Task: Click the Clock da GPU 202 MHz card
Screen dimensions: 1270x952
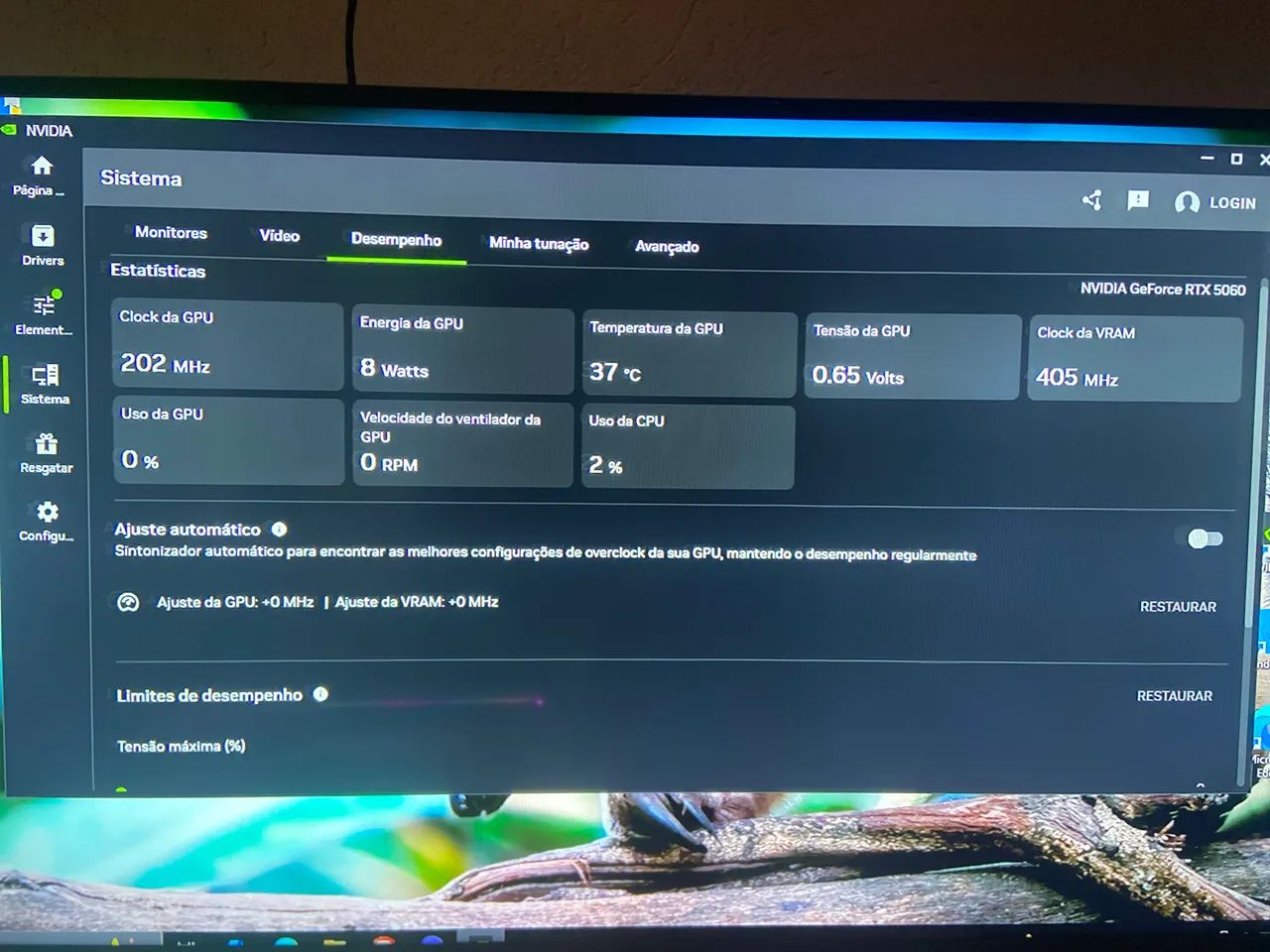Action: 227,344
